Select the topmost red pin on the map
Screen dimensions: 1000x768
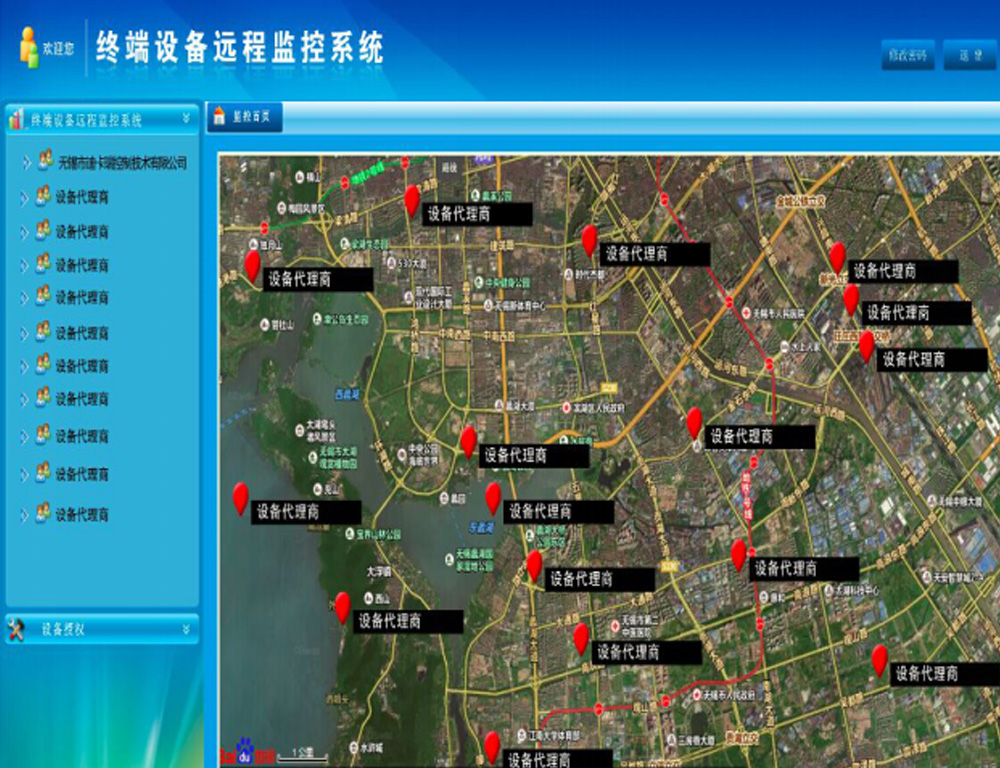click(x=411, y=199)
